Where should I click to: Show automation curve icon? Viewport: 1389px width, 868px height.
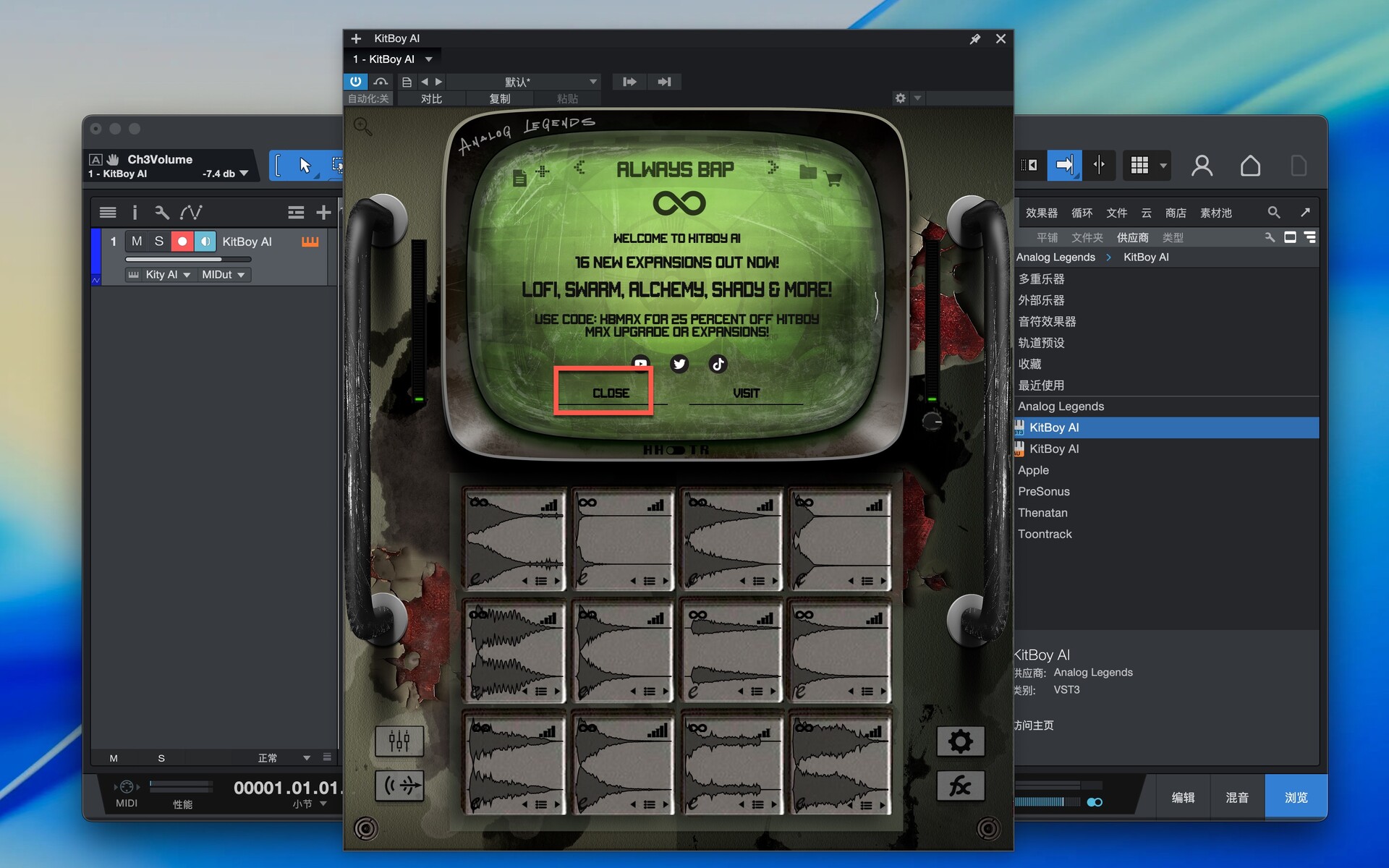(x=191, y=212)
